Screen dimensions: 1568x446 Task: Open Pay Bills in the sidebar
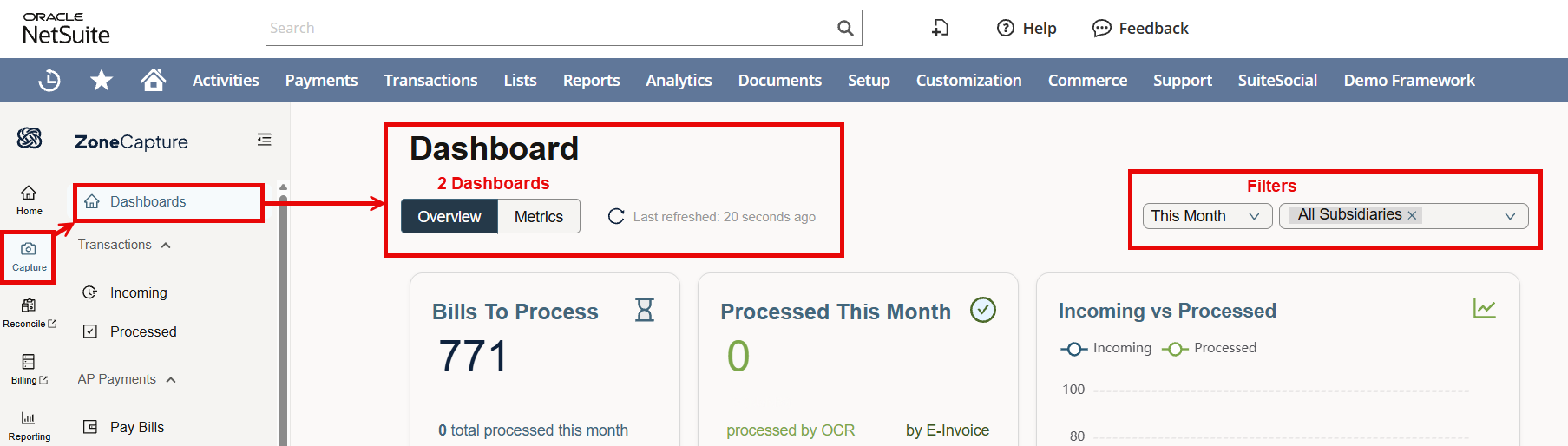(137, 427)
